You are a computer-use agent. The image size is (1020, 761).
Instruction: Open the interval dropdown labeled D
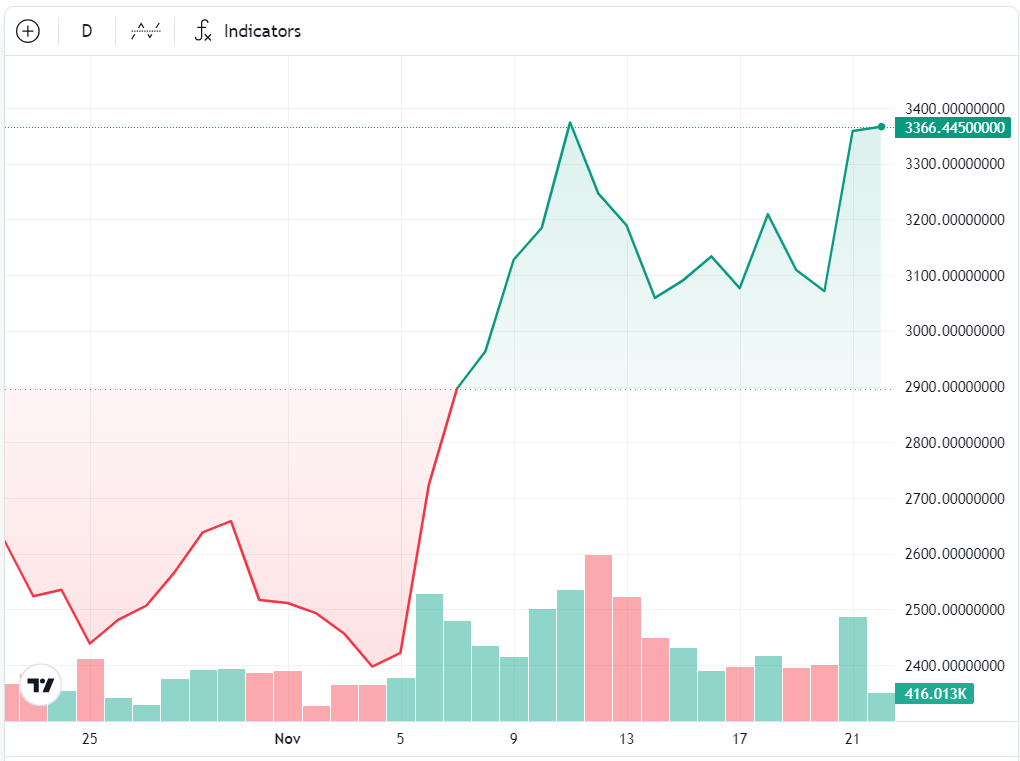[x=86, y=31]
